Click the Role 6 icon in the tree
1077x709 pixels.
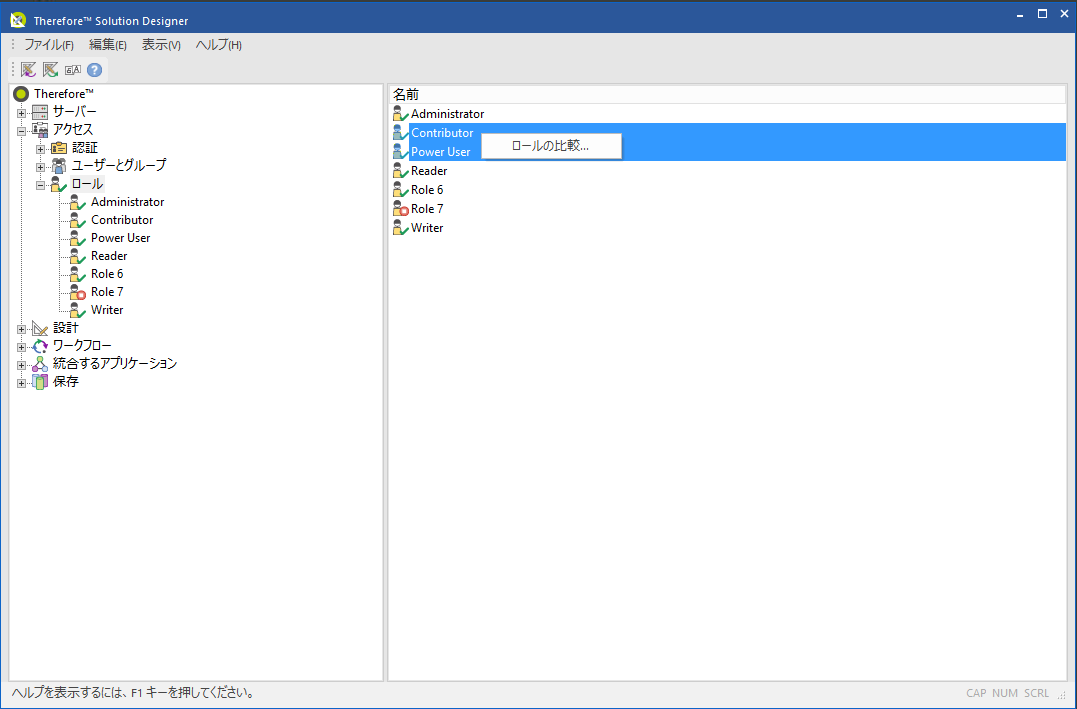click(x=78, y=273)
